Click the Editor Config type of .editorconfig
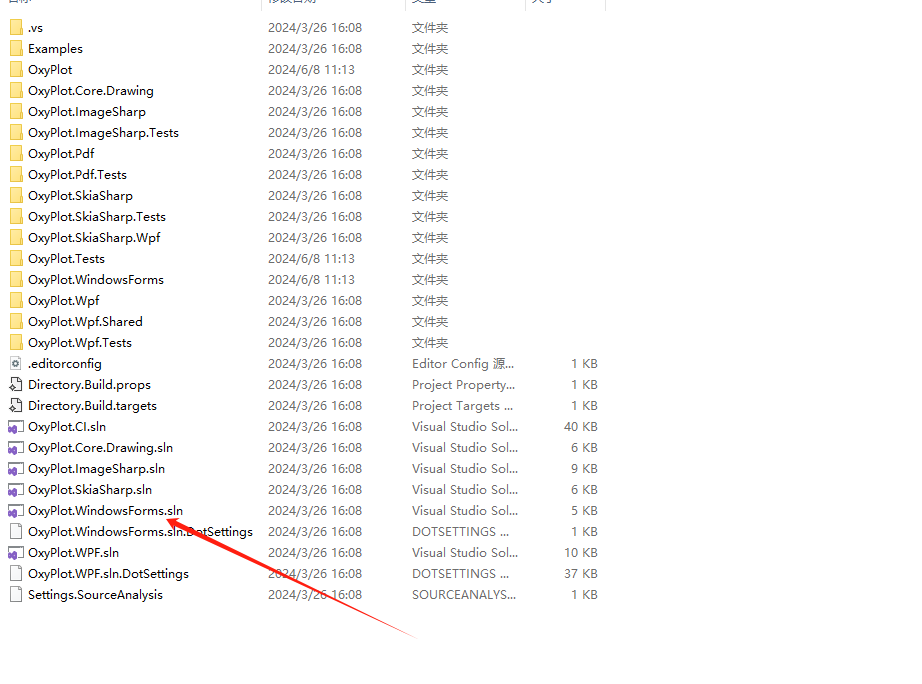This screenshot has width=922, height=684. (x=463, y=364)
